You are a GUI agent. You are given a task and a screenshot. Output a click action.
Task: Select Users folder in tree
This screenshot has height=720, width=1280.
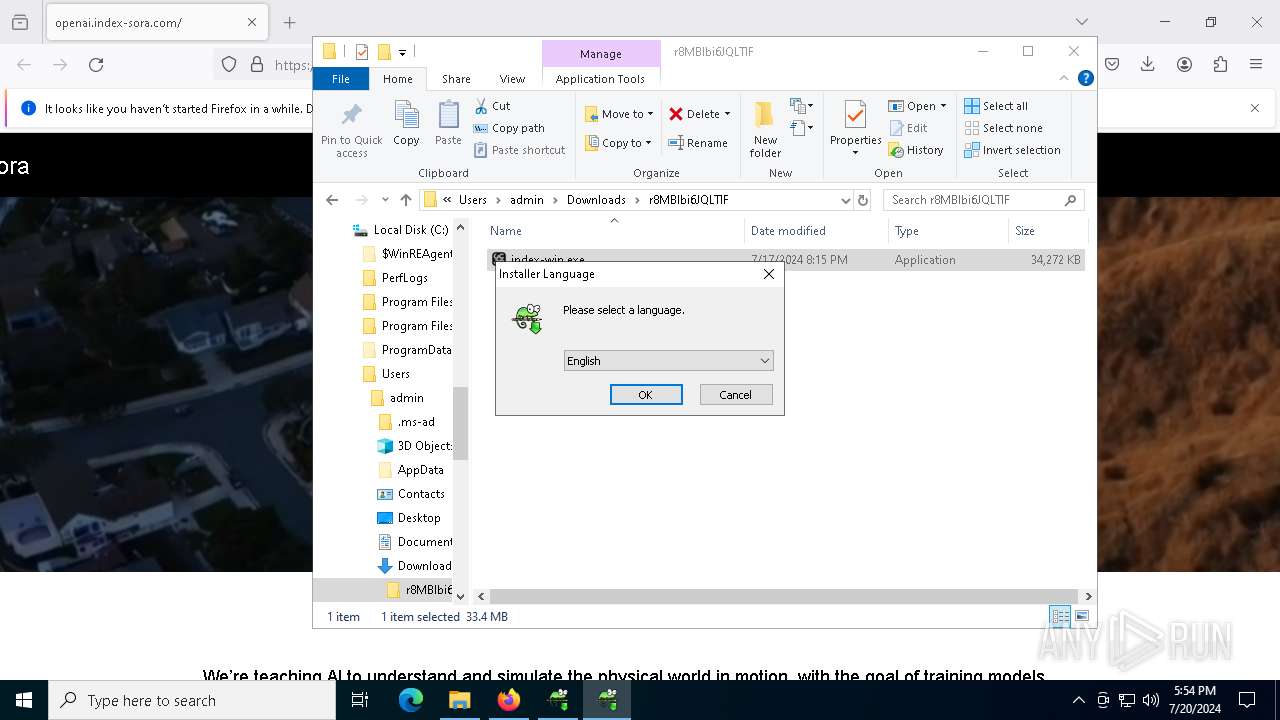click(x=386, y=374)
